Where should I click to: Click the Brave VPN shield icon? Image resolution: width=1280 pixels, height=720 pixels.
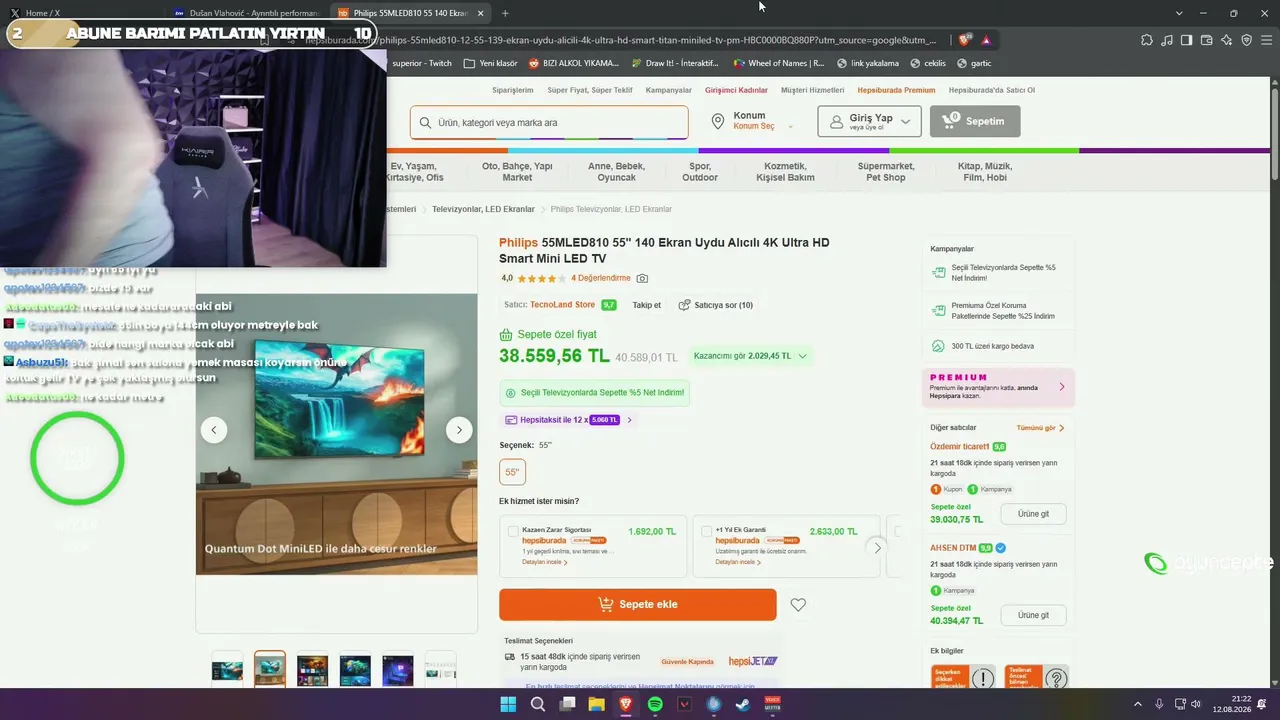[x=1246, y=40]
